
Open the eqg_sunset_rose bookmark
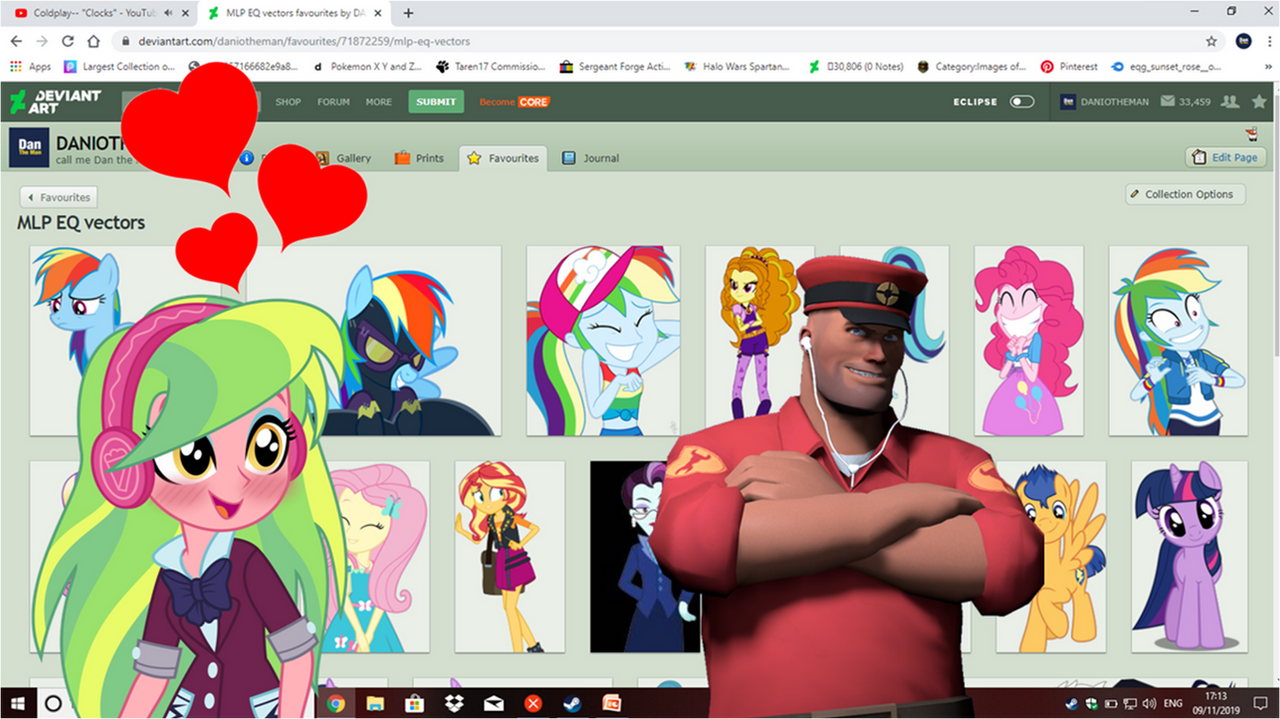pos(1166,67)
